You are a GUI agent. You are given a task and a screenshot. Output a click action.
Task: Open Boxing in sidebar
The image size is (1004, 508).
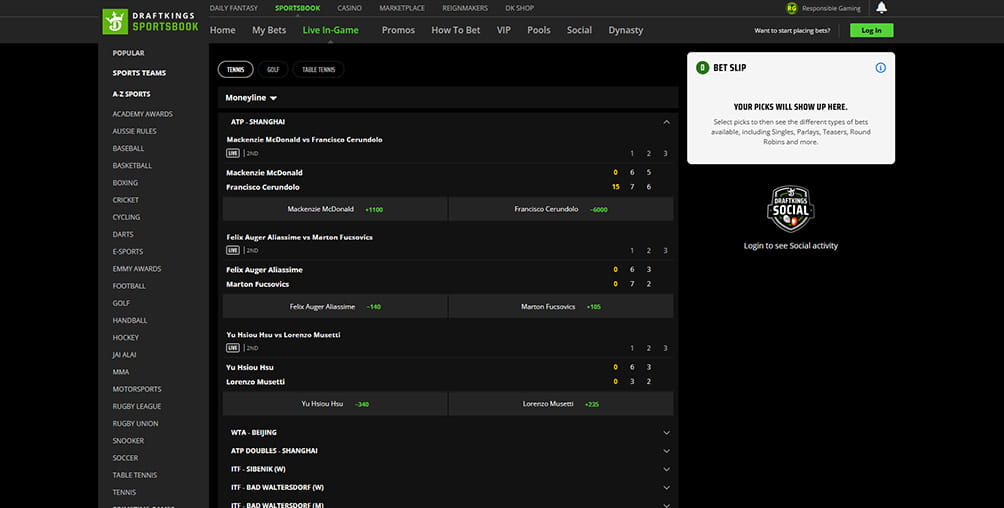tap(125, 183)
